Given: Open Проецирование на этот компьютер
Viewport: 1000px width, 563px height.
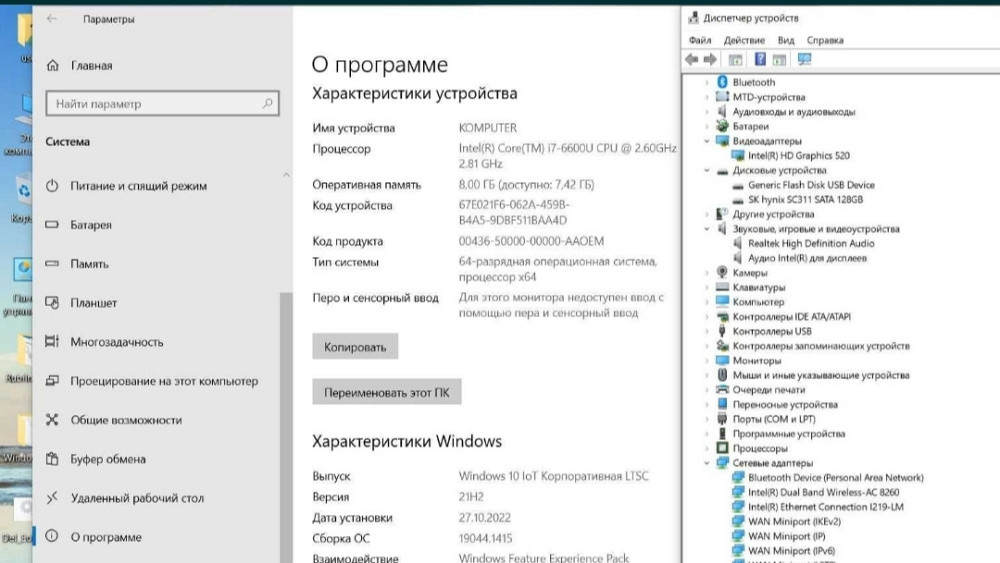Looking at the screenshot, I should (164, 381).
